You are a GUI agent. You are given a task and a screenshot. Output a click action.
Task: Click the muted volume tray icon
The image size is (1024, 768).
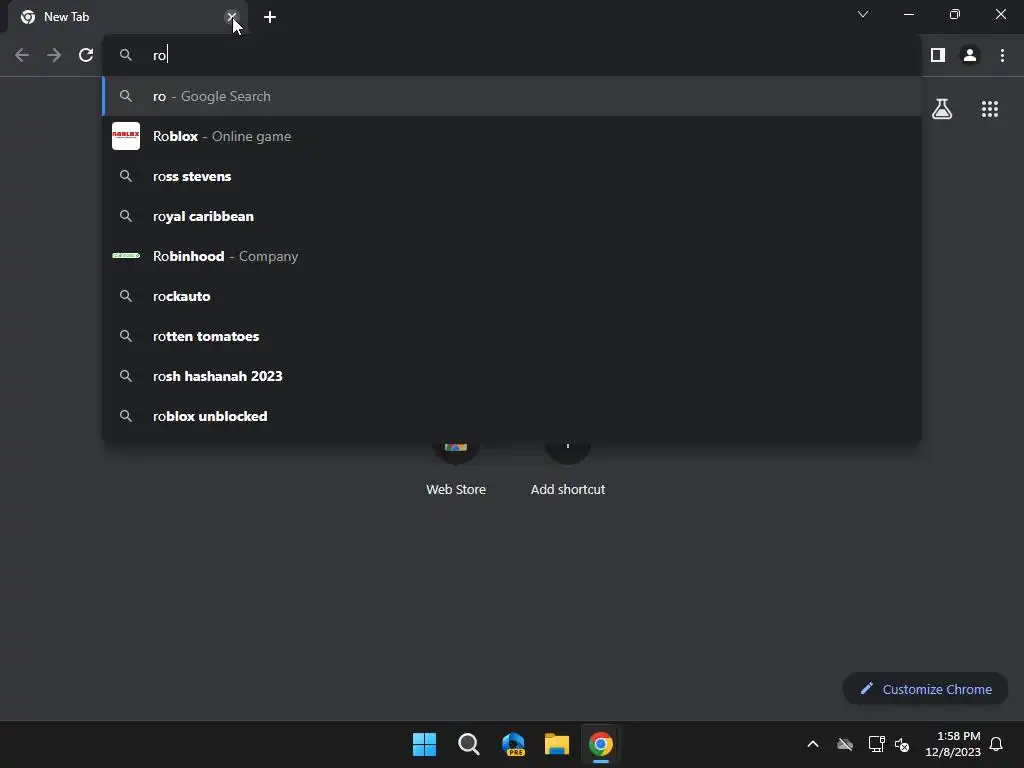click(902, 744)
